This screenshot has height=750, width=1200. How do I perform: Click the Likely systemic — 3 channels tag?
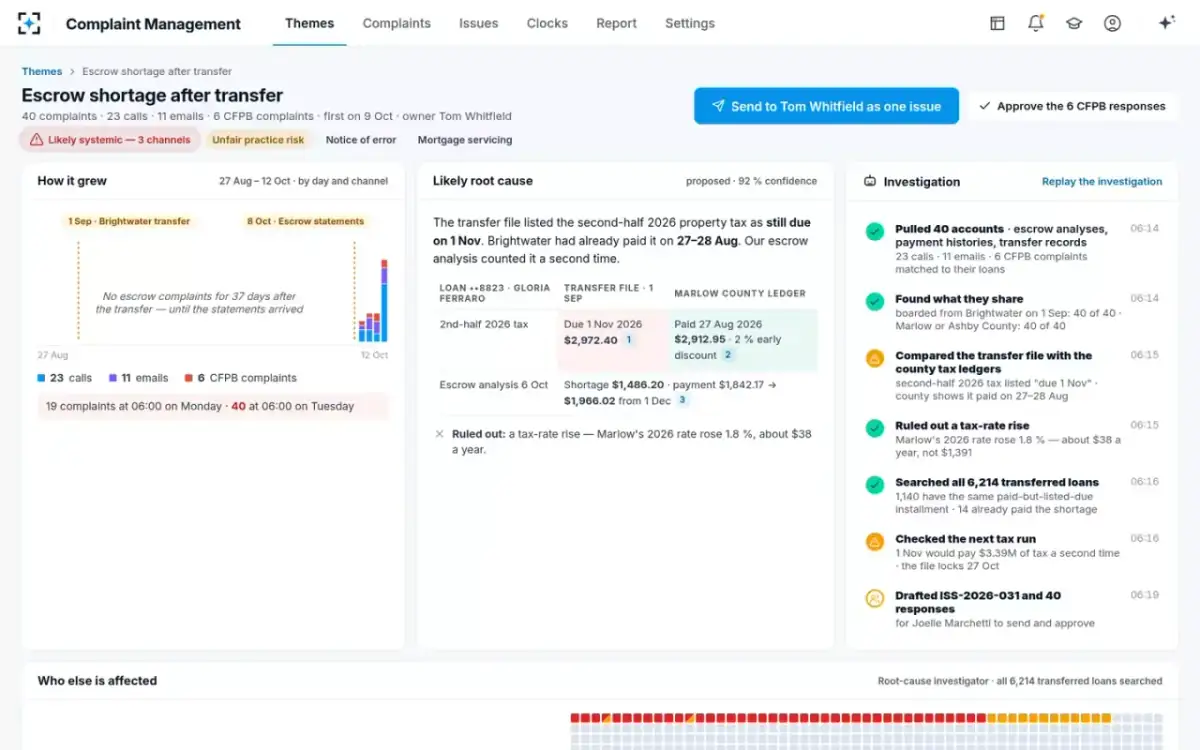pos(110,140)
